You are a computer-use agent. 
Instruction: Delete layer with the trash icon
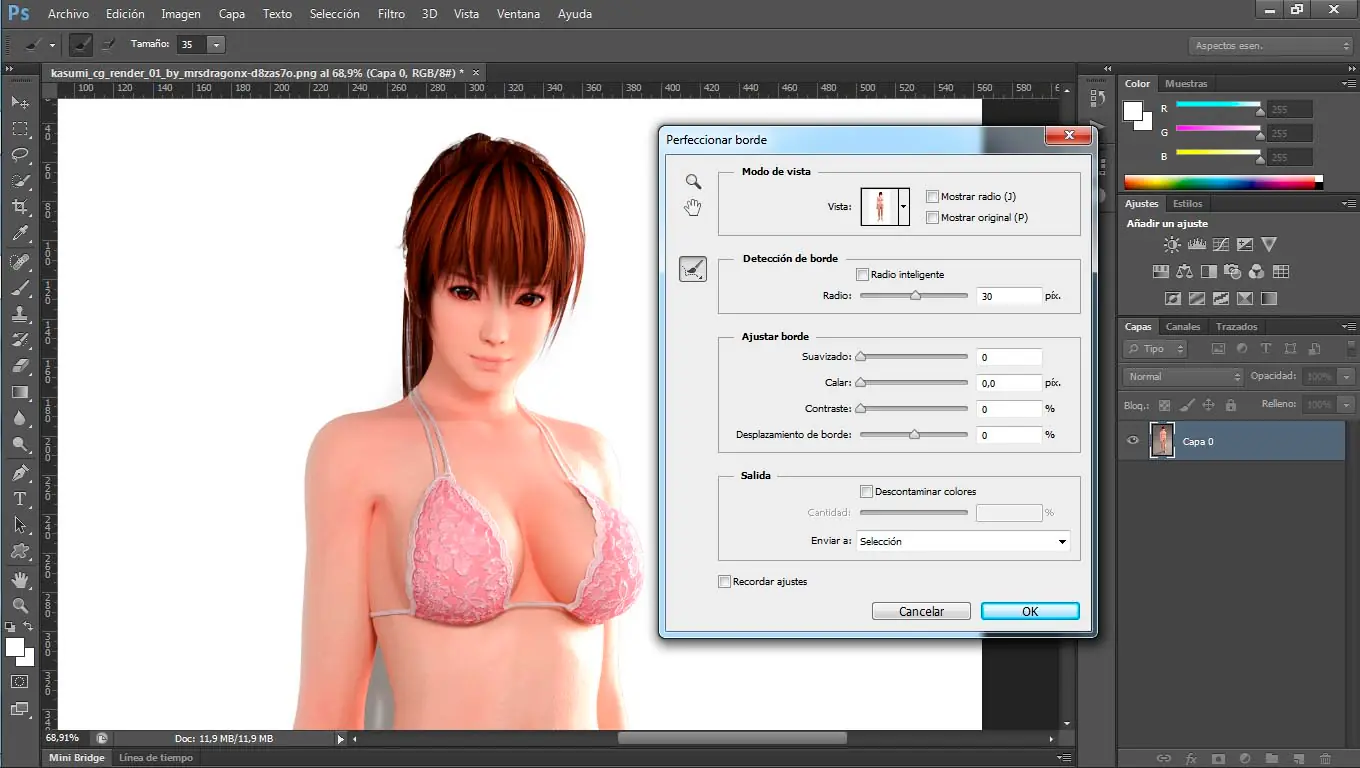(1325, 759)
